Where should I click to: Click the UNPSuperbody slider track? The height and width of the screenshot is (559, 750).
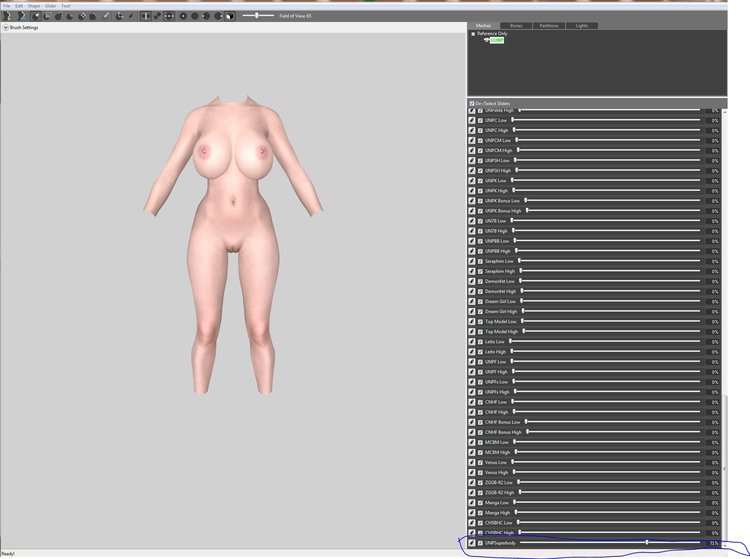tap(610, 543)
